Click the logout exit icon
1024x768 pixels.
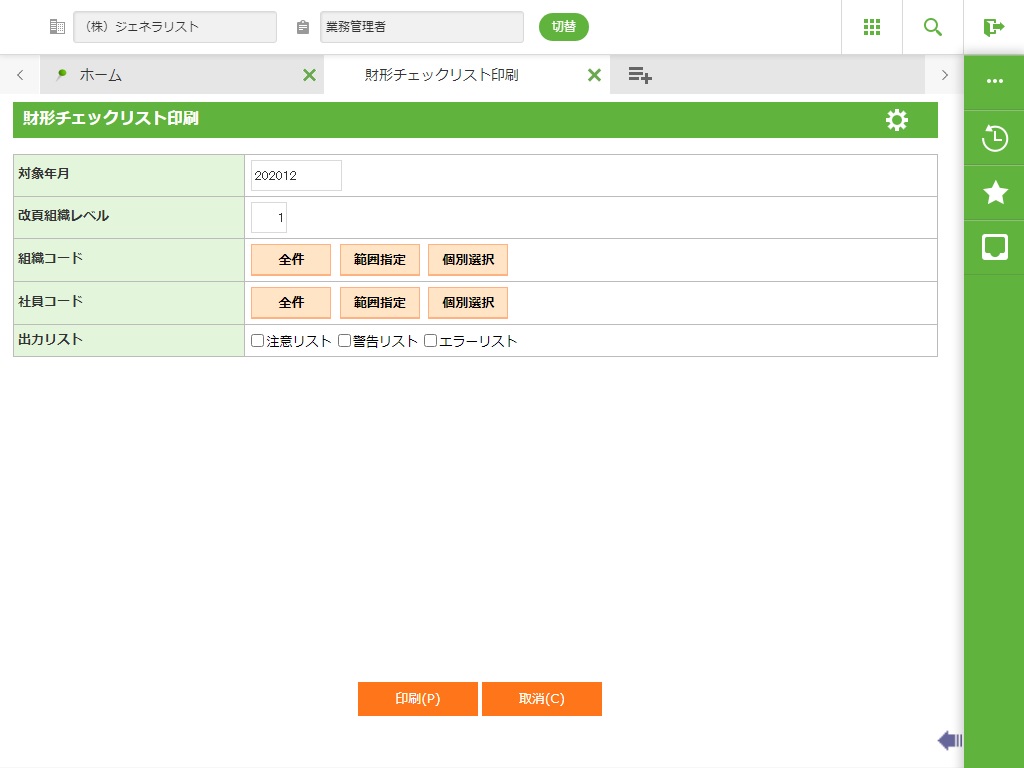[x=993, y=27]
